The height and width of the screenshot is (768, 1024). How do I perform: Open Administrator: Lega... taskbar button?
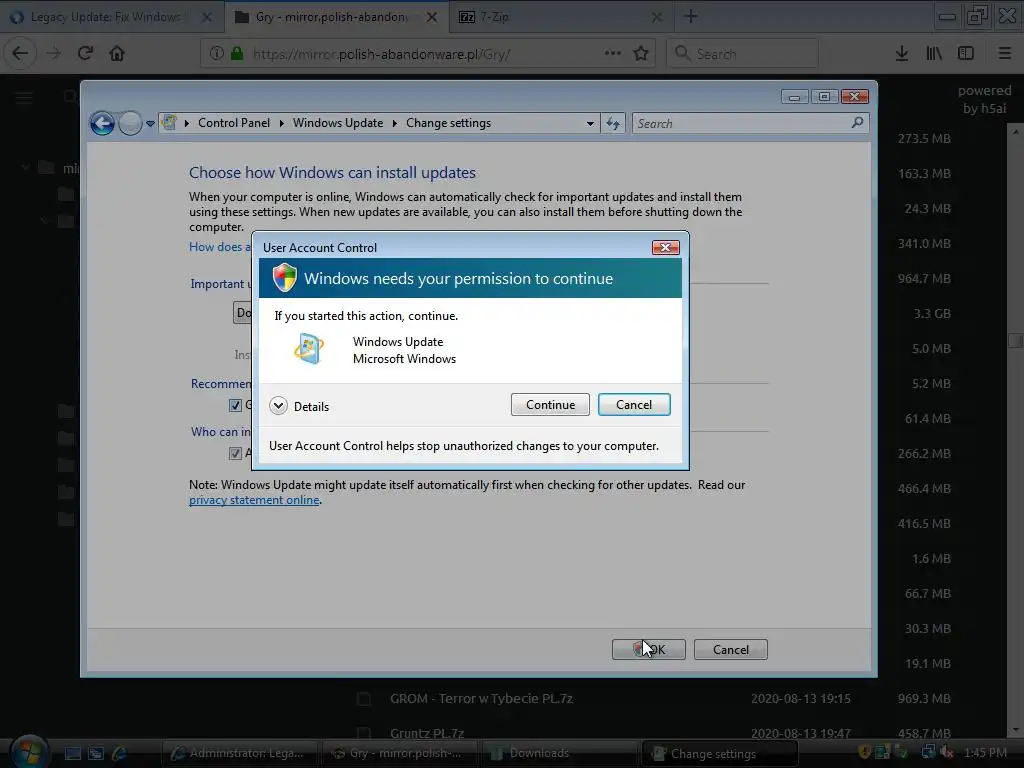[x=239, y=753]
